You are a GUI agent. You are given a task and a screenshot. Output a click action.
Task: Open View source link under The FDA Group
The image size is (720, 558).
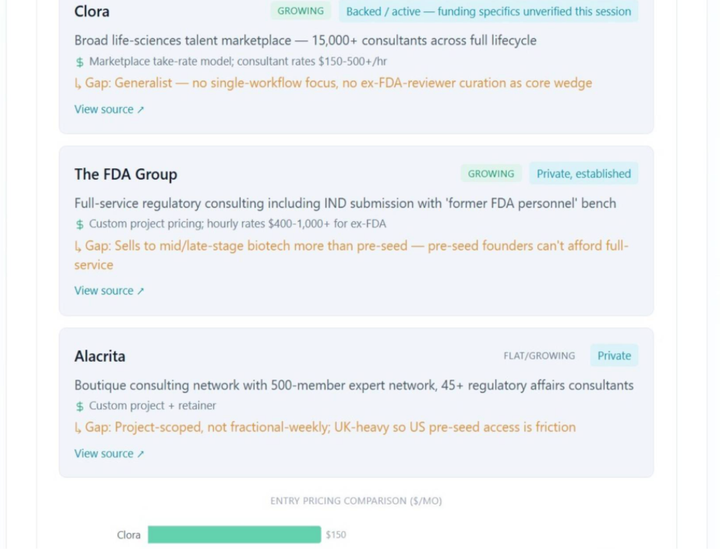pyautogui.click(x=109, y=291)
